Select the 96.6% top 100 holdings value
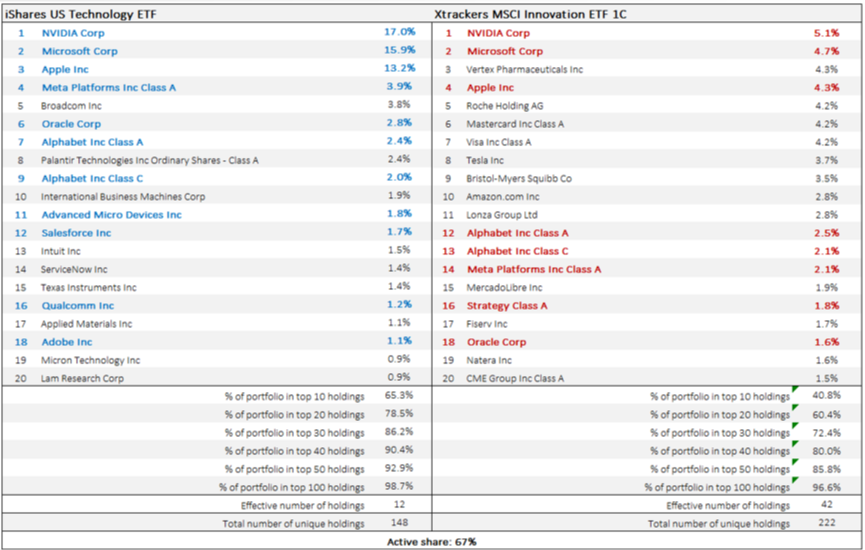 [826, 487]
